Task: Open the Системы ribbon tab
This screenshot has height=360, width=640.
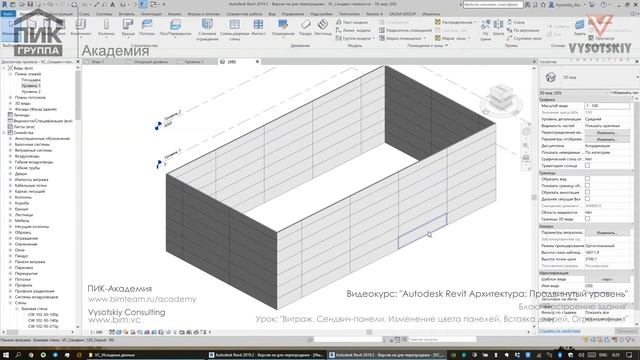Action: (x=104, y=13)
